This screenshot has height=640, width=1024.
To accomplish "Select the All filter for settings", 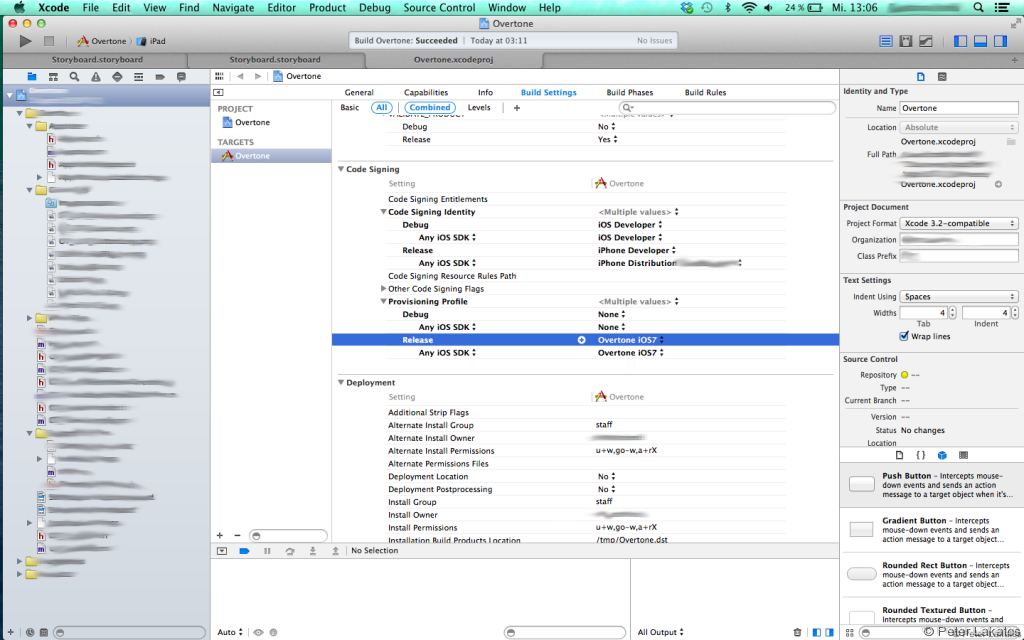I will (381, 108).
